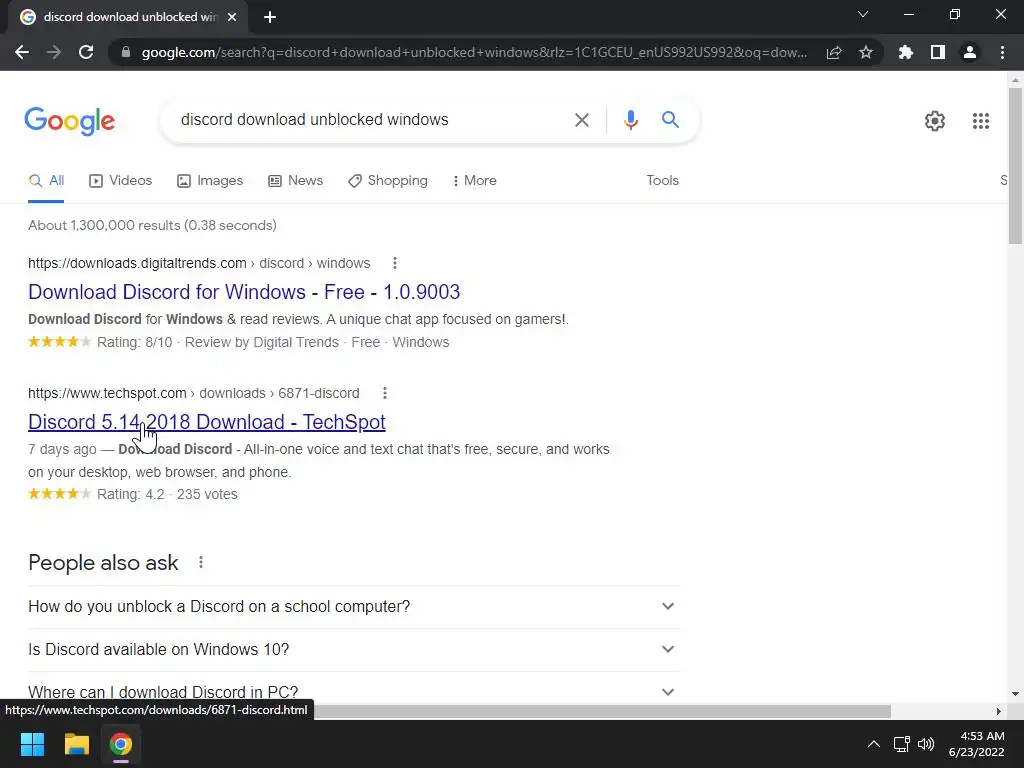Open Windows Start menu
Image resolution: width=1024 pixels, height=768 pixels.
pyautogui.click(x=32, y=744)
